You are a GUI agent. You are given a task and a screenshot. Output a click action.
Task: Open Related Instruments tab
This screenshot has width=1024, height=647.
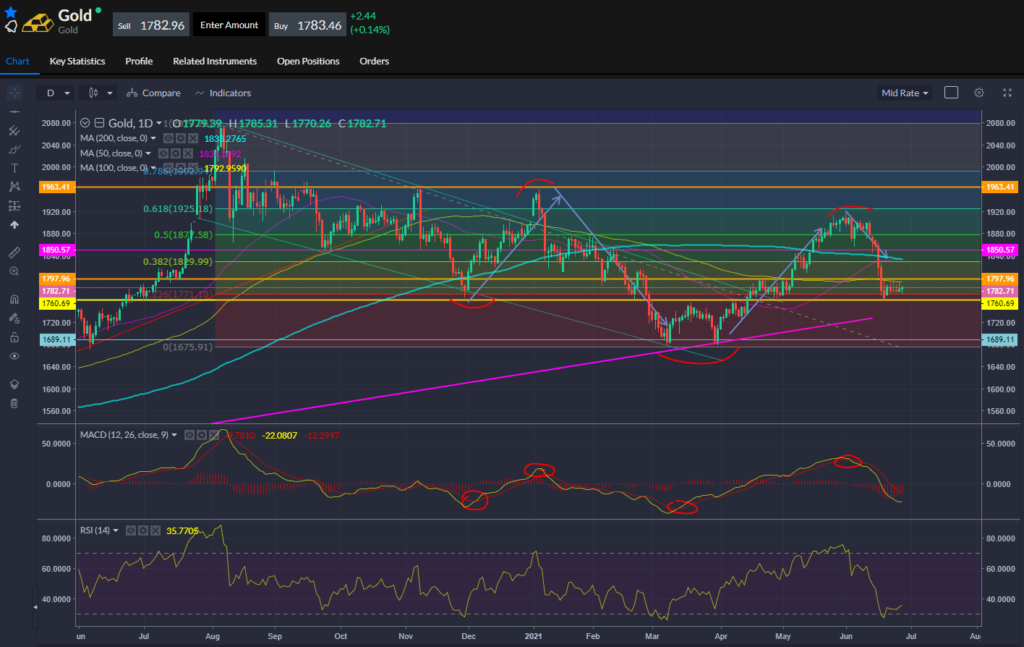(x=215, y=61)
